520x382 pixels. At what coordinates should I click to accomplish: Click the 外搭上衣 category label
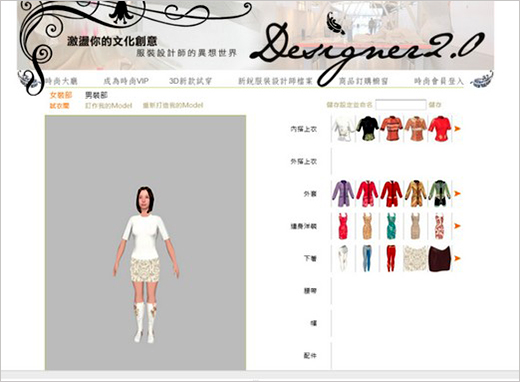click(304, 162)
